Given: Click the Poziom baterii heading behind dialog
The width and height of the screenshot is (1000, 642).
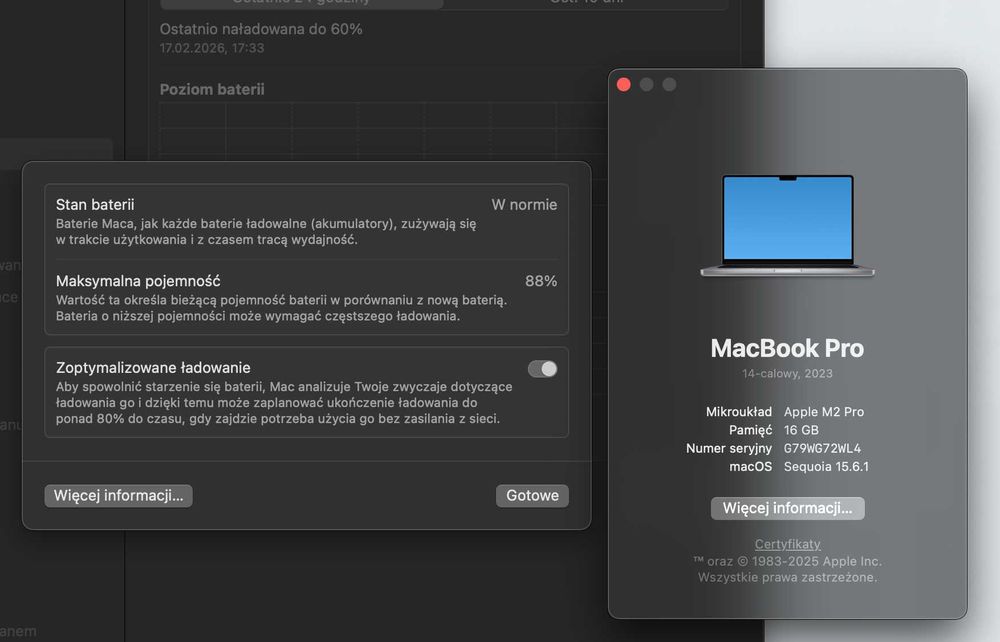Looking at the screenshot, I should (212, 89).
